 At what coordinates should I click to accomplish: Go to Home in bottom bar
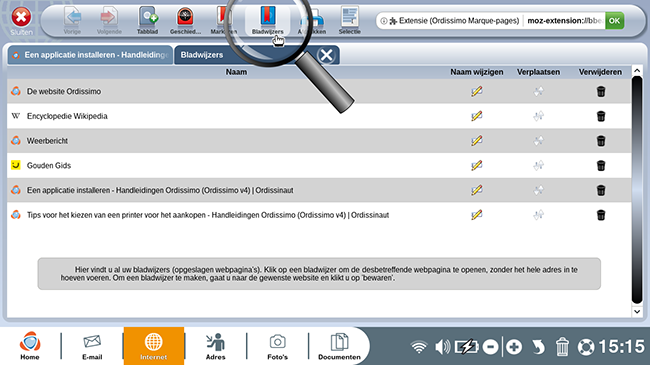[30, 346]
